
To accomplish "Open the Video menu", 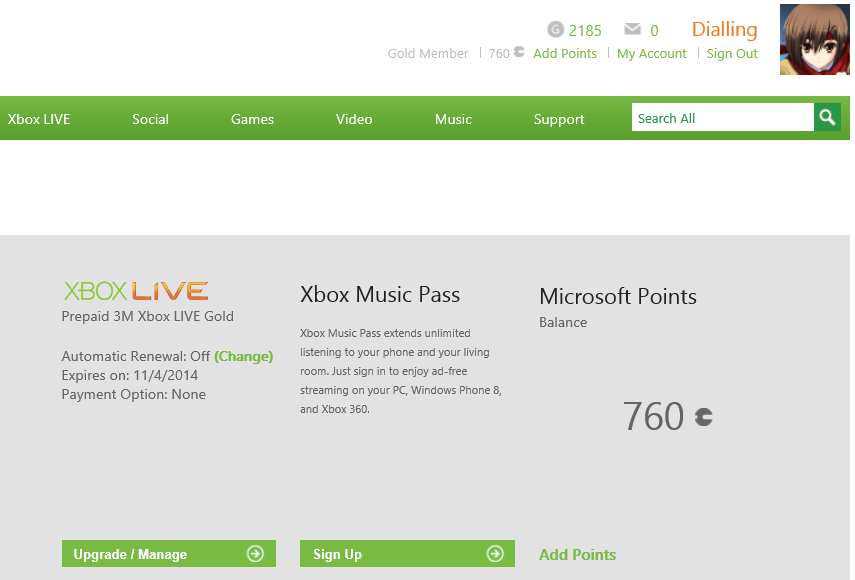I will 354,119.
